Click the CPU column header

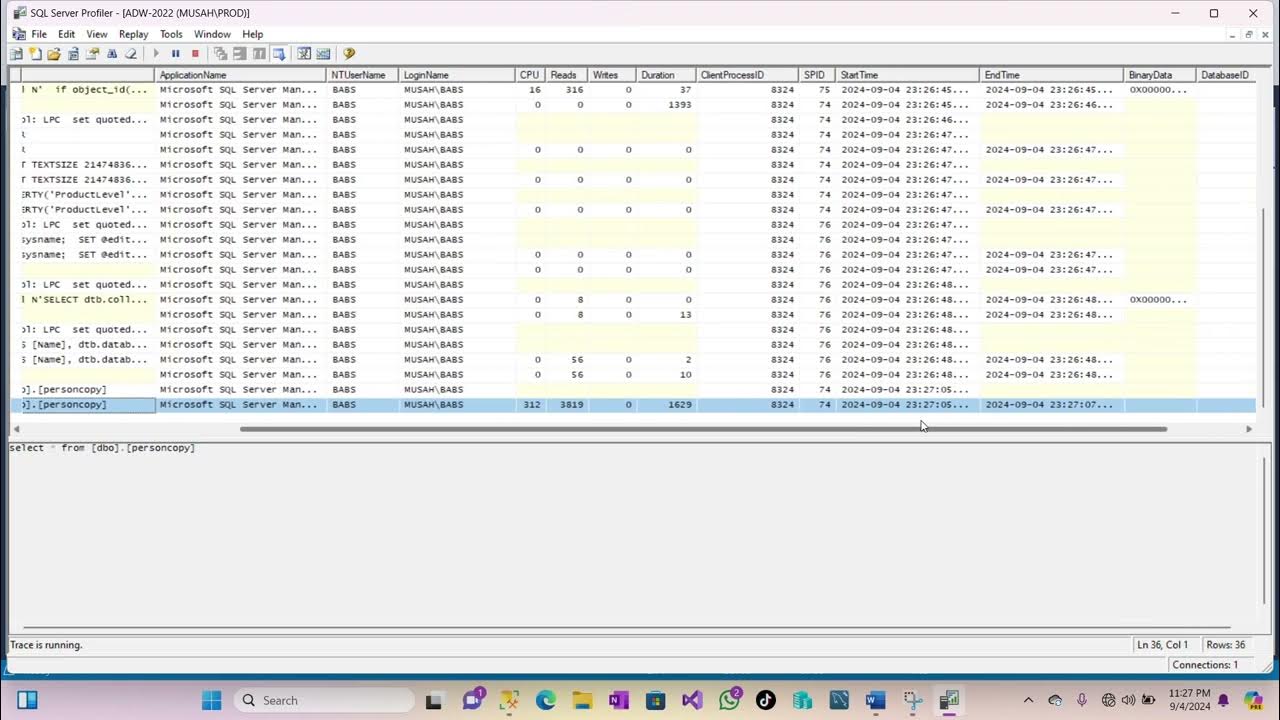[530, 75]
